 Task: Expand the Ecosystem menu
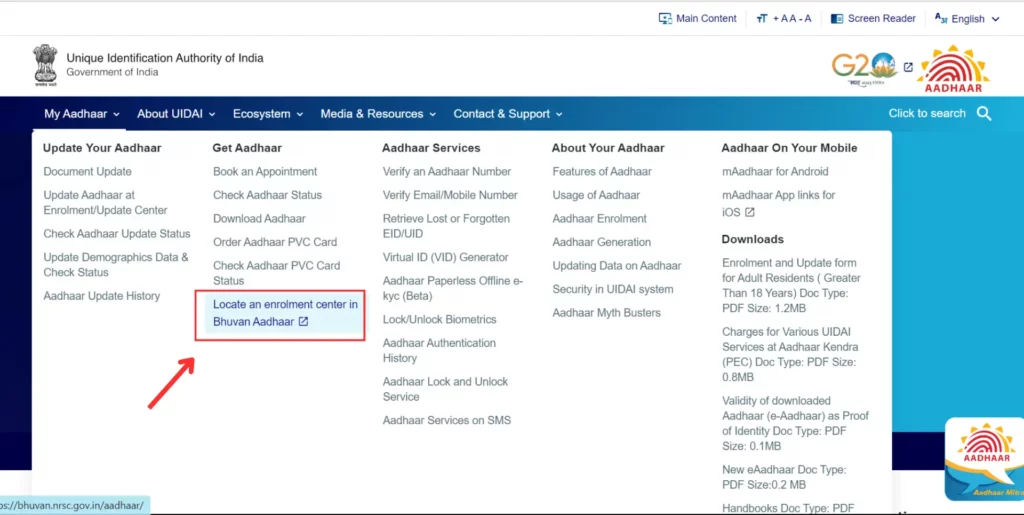[x=268, y=114]
